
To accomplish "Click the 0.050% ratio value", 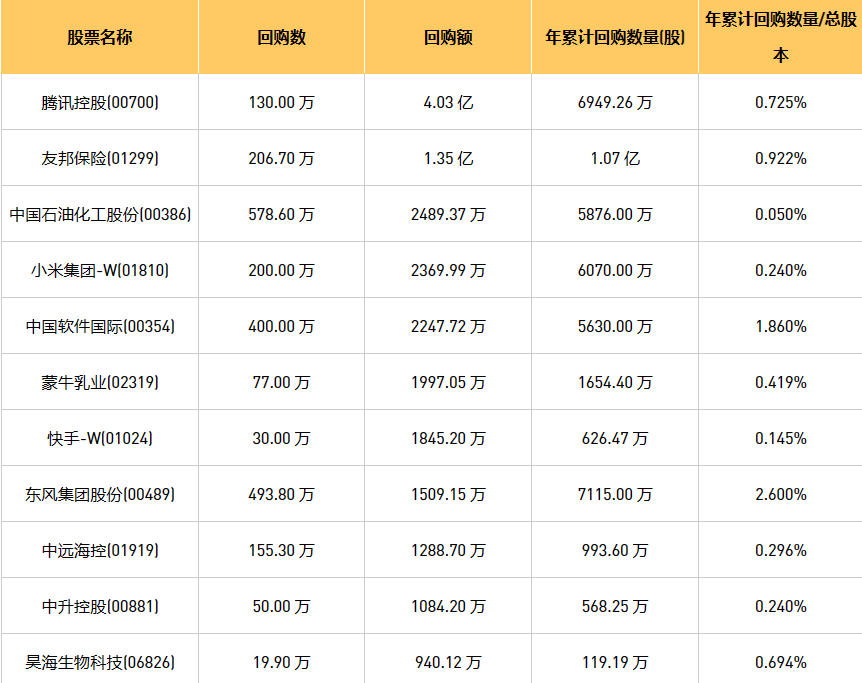I will [x=781, y=214].
